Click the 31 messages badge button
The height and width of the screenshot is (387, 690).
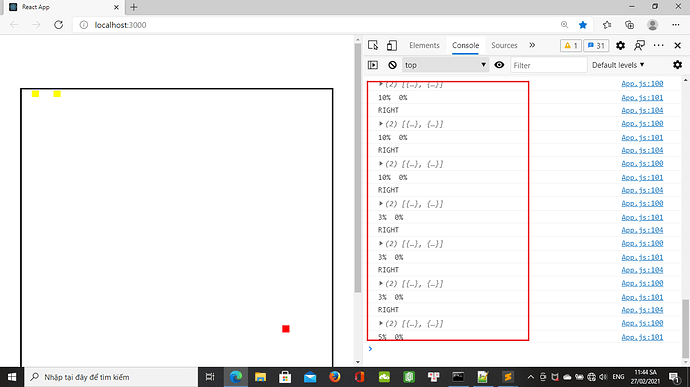coord(596,45)
